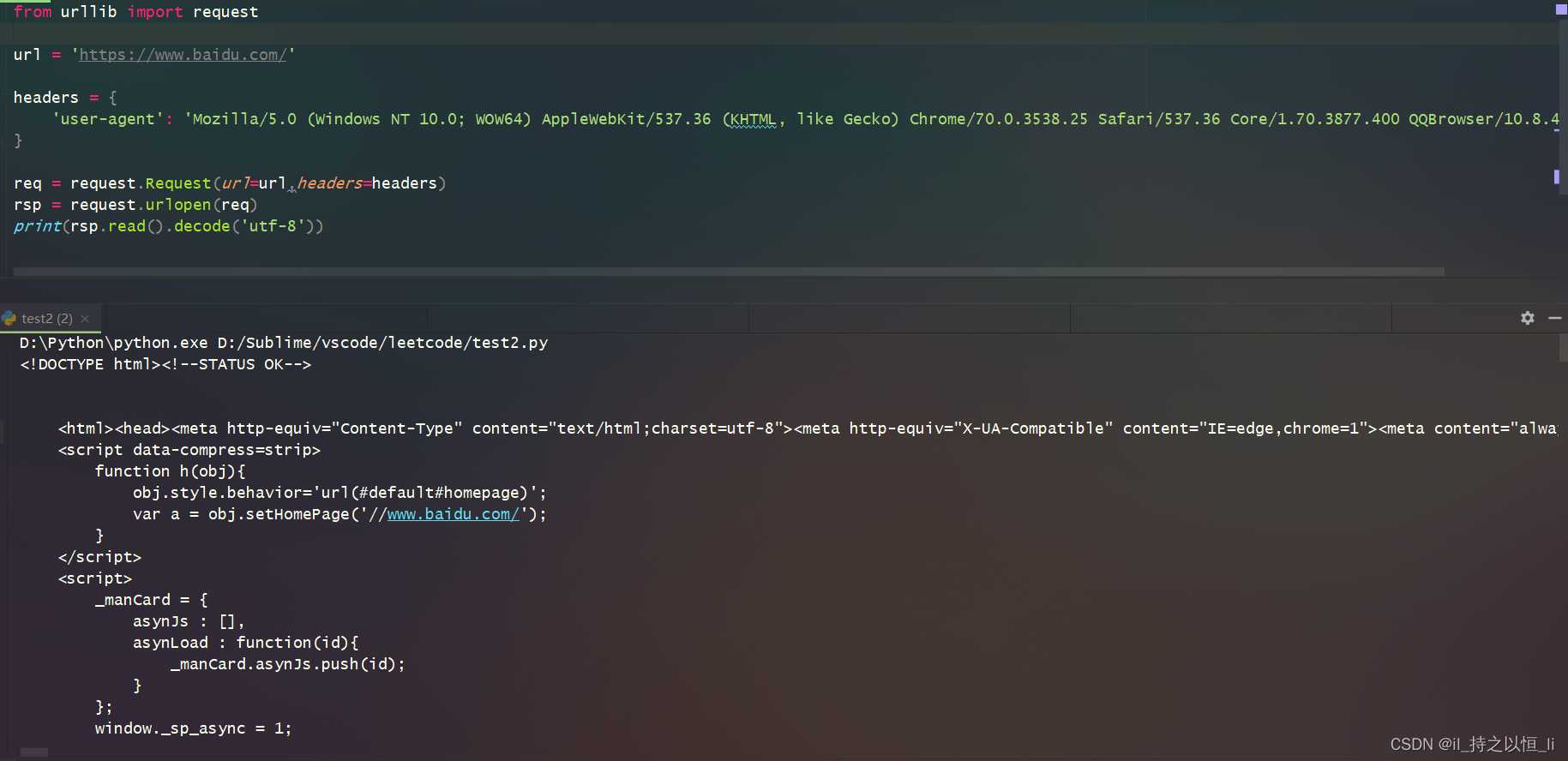Click the editor's top-right inspection indicator
Viewport: 1568px width, 761px height.
point(1560,9)
